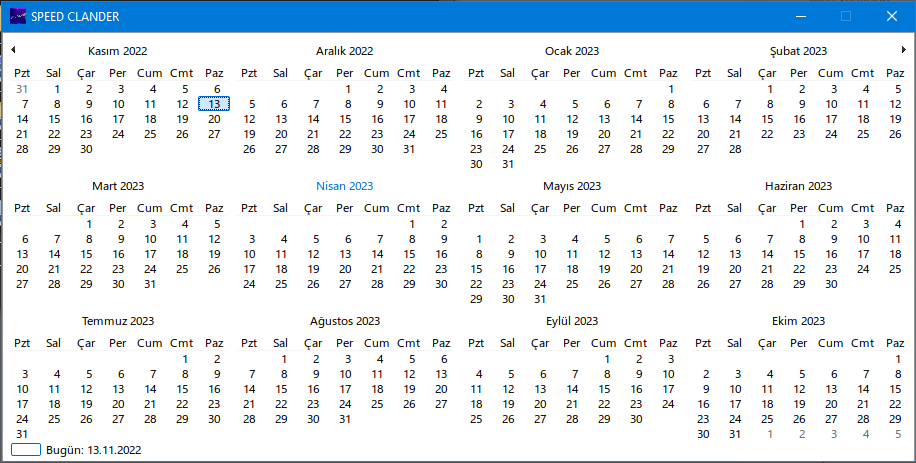916x463 pixels.
Task: Choose 31 in Temmuz 2023
Action: click(22, 434)
